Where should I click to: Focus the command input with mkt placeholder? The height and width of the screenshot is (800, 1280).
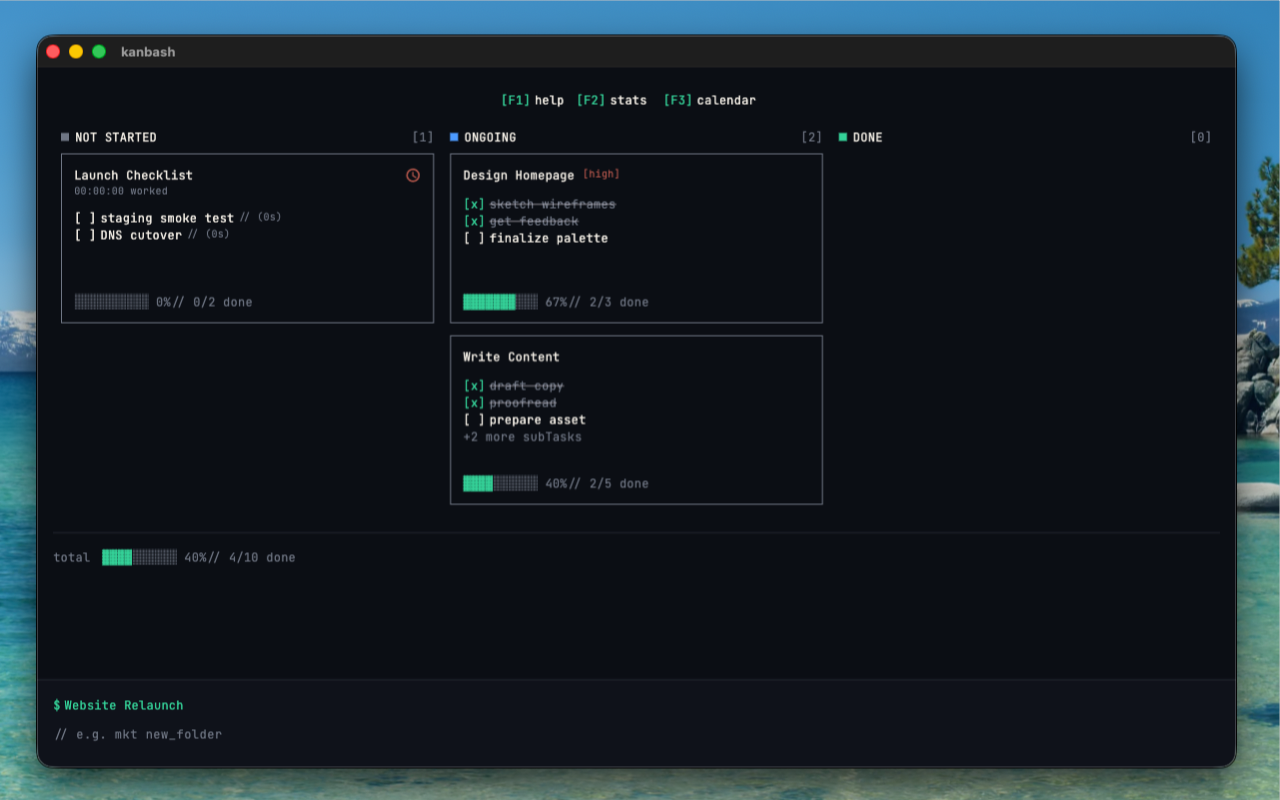point(636,734)
